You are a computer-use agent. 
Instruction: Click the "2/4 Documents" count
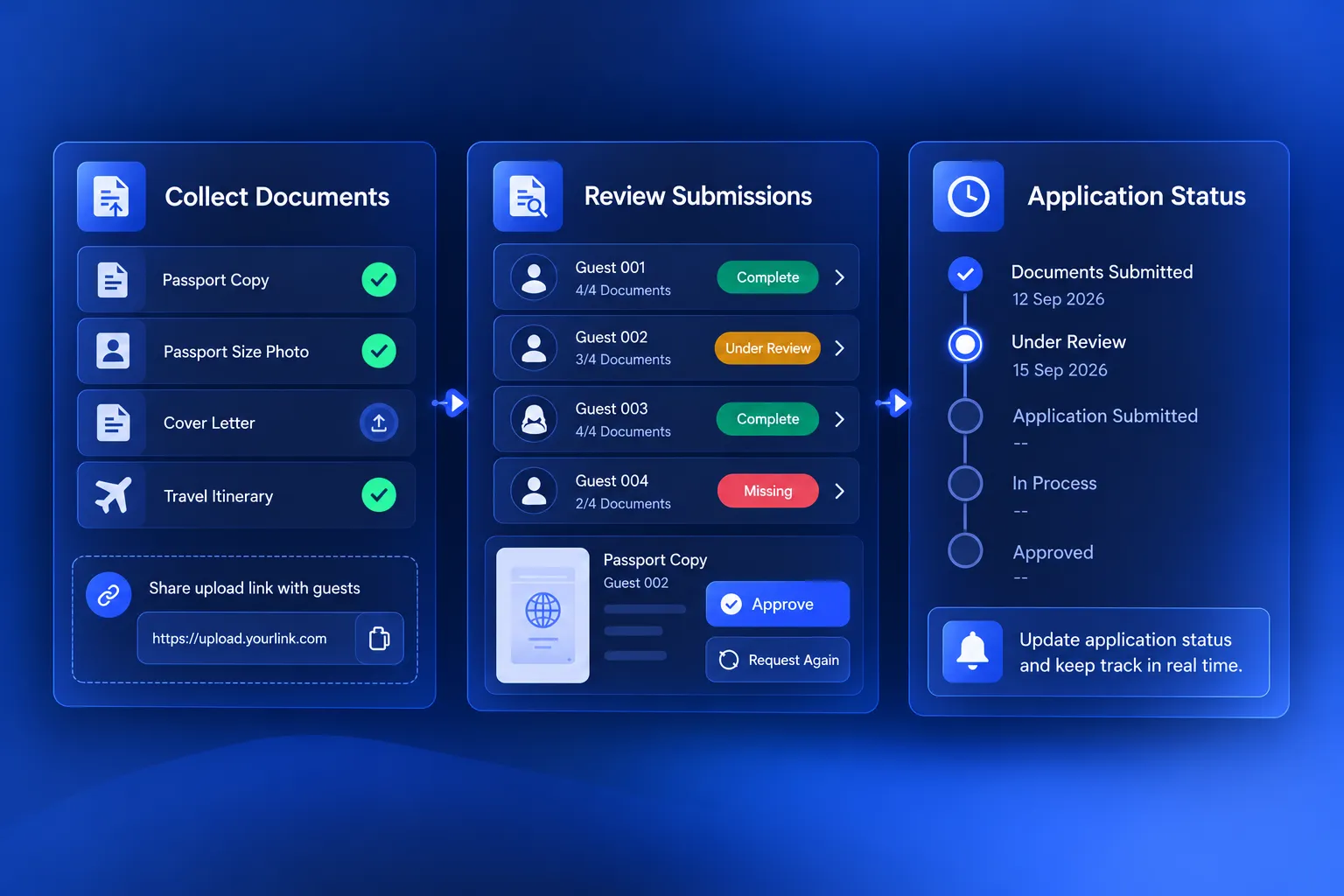(623, 504)
